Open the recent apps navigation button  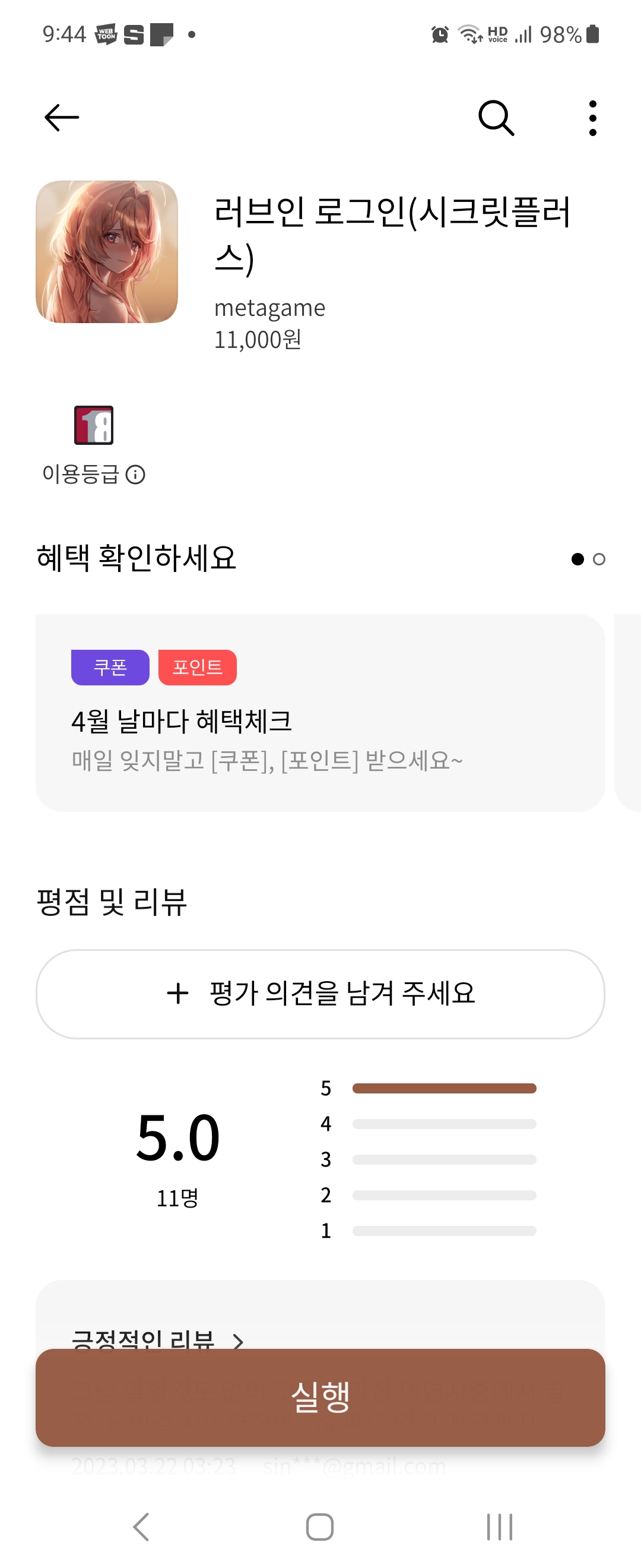pos(499,1526)
